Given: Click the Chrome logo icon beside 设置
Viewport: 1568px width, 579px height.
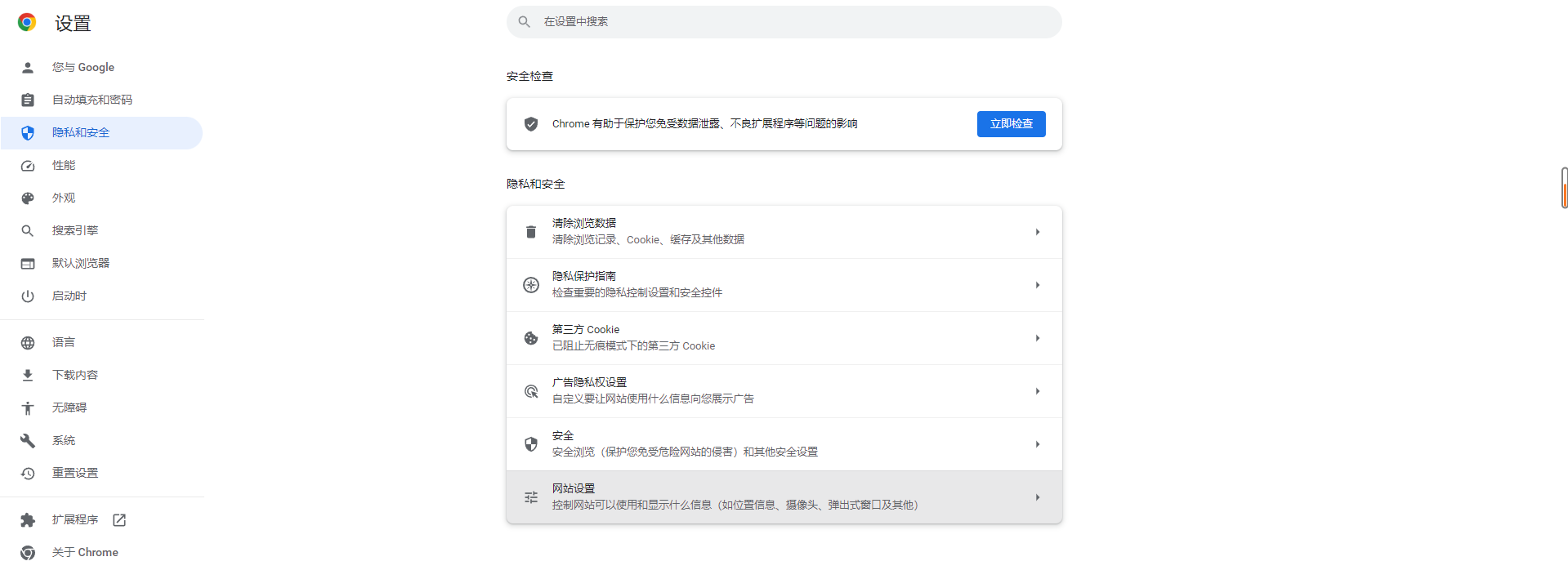Looking at the screenshot, I should tap(27, 22).
